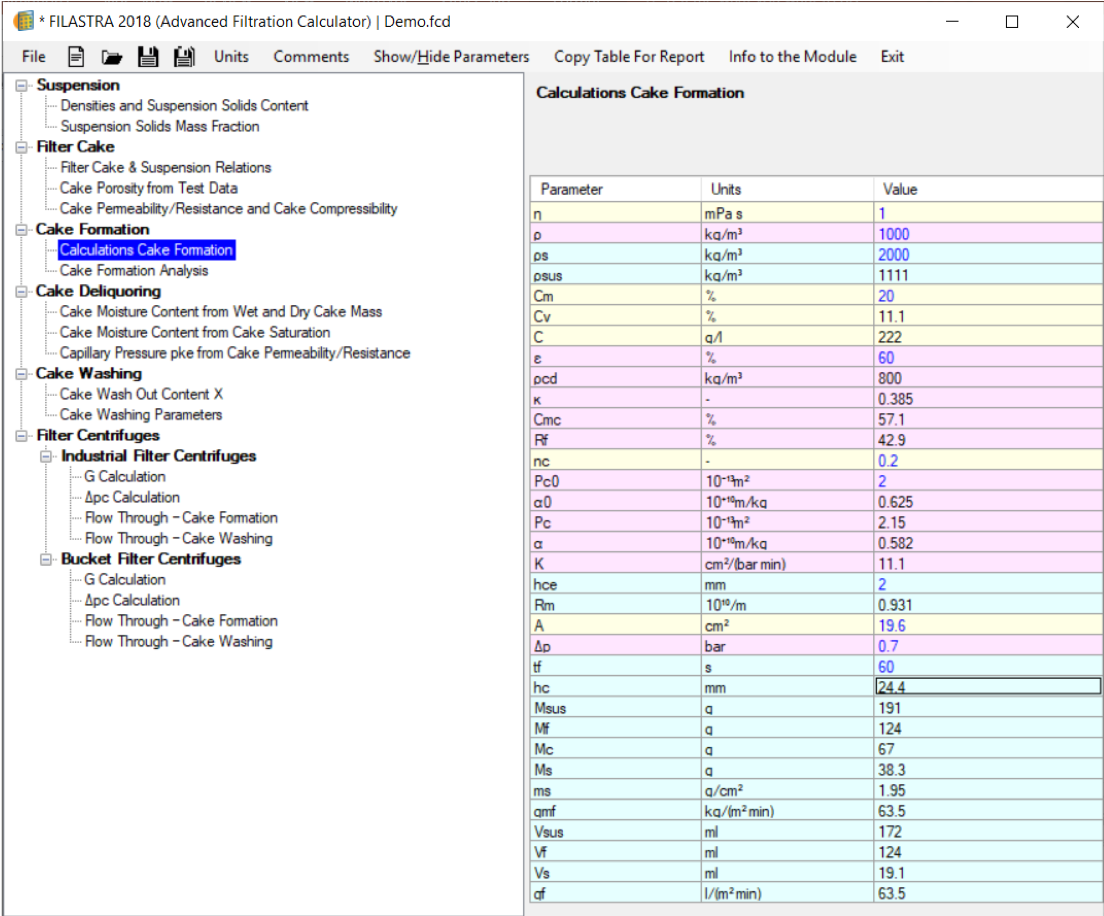Click the New document icon

(x=76, y=56)
